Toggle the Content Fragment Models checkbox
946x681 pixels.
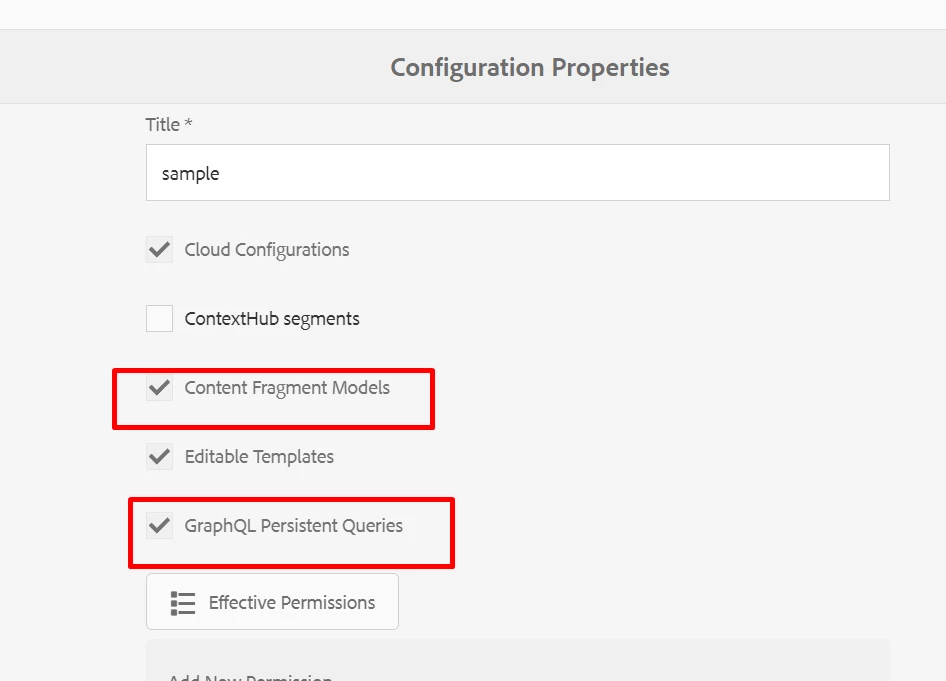coord(159,388)
